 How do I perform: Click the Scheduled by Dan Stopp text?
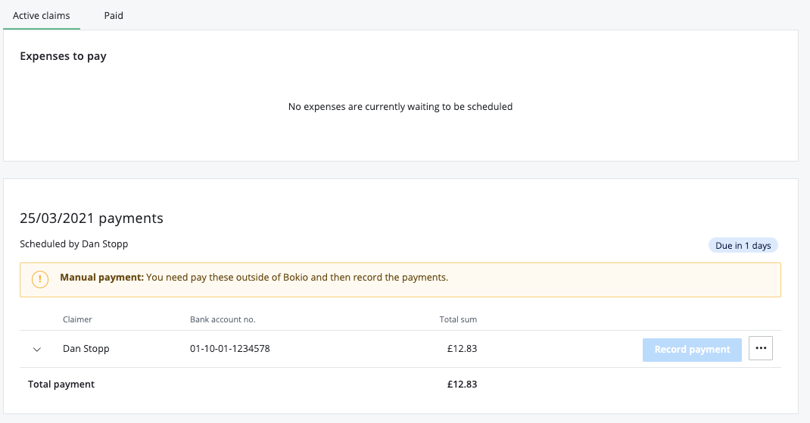(x=74, y=244)
